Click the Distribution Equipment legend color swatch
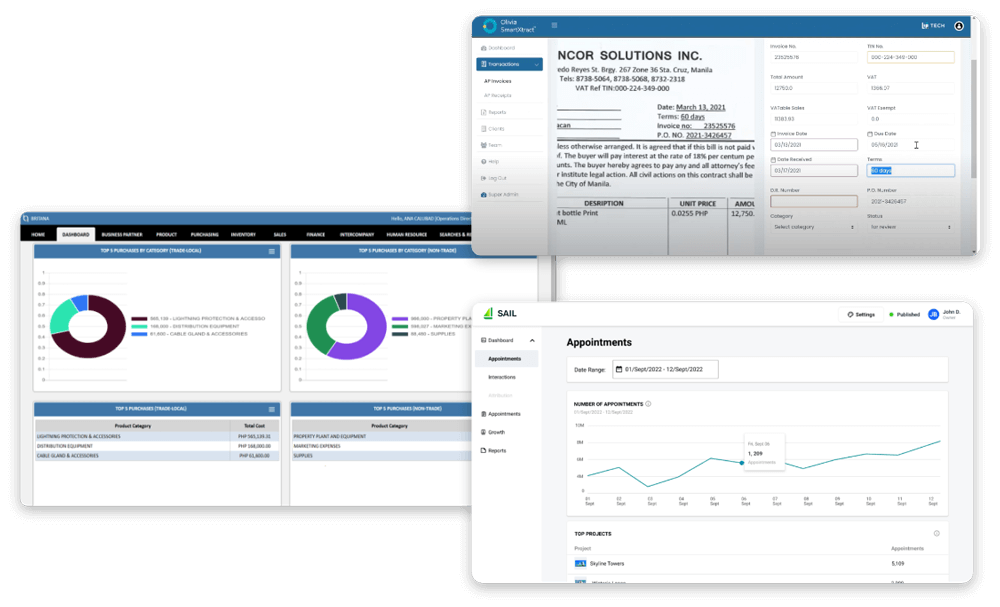This screenshot has width=1000, height=607. click(x=139, y=326)
